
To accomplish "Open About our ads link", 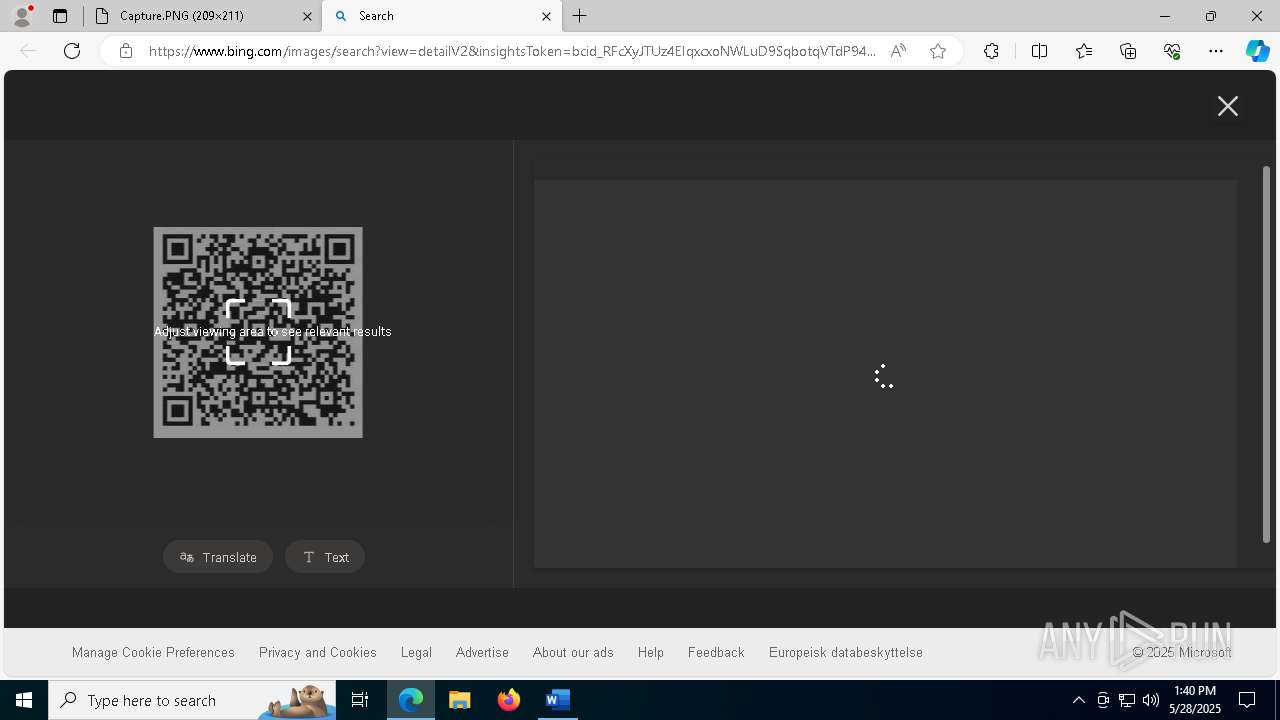I will [573, 652].
